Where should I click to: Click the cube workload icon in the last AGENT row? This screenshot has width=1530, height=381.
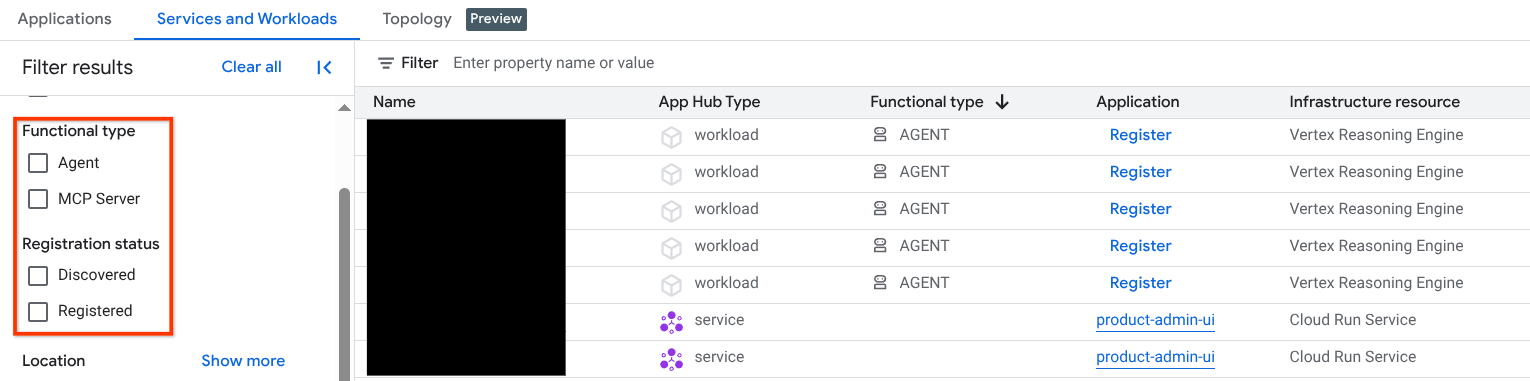point(671,284)
